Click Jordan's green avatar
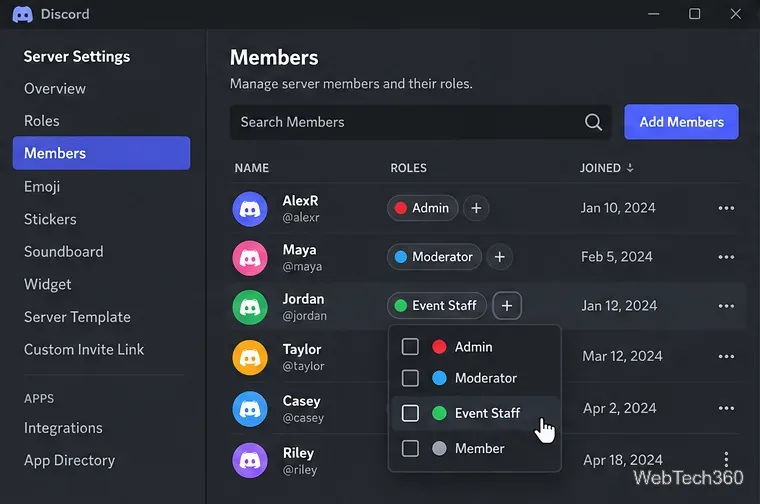Screen dimensions: 760x504 click(250, 307)
